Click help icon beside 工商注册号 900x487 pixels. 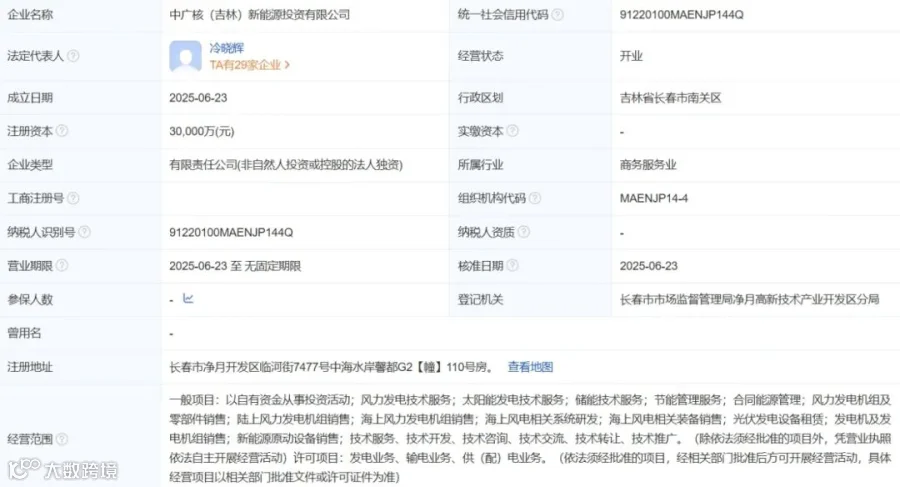pyautogui.click(x=73, y=198)
